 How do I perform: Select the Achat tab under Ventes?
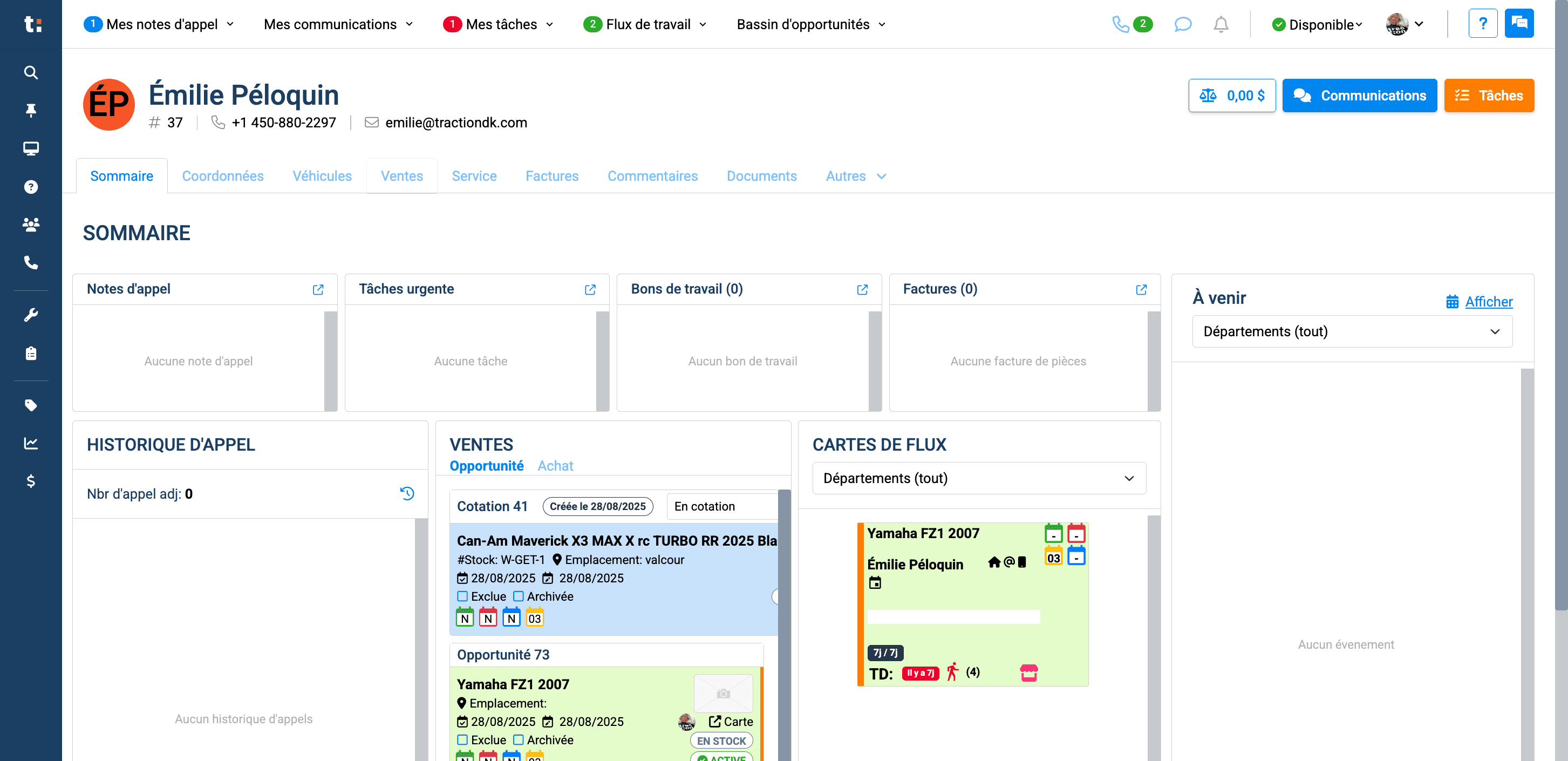pos(555,466)
